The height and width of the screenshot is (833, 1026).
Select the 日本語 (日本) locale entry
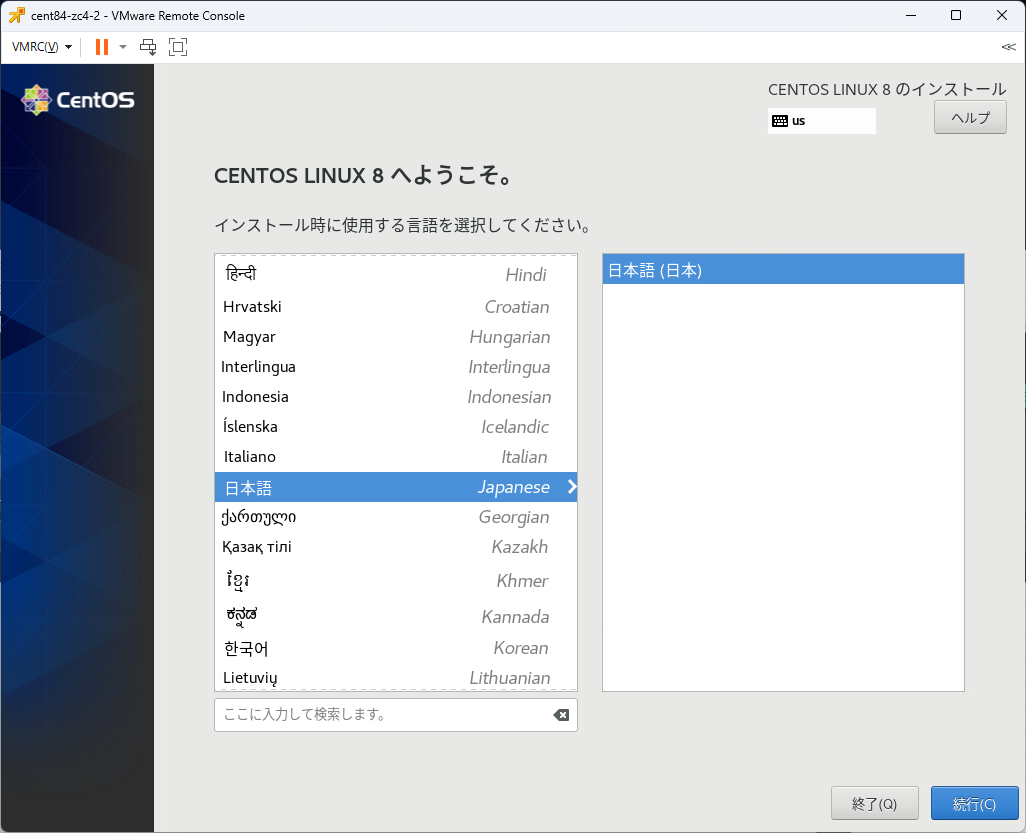point(783,270)
